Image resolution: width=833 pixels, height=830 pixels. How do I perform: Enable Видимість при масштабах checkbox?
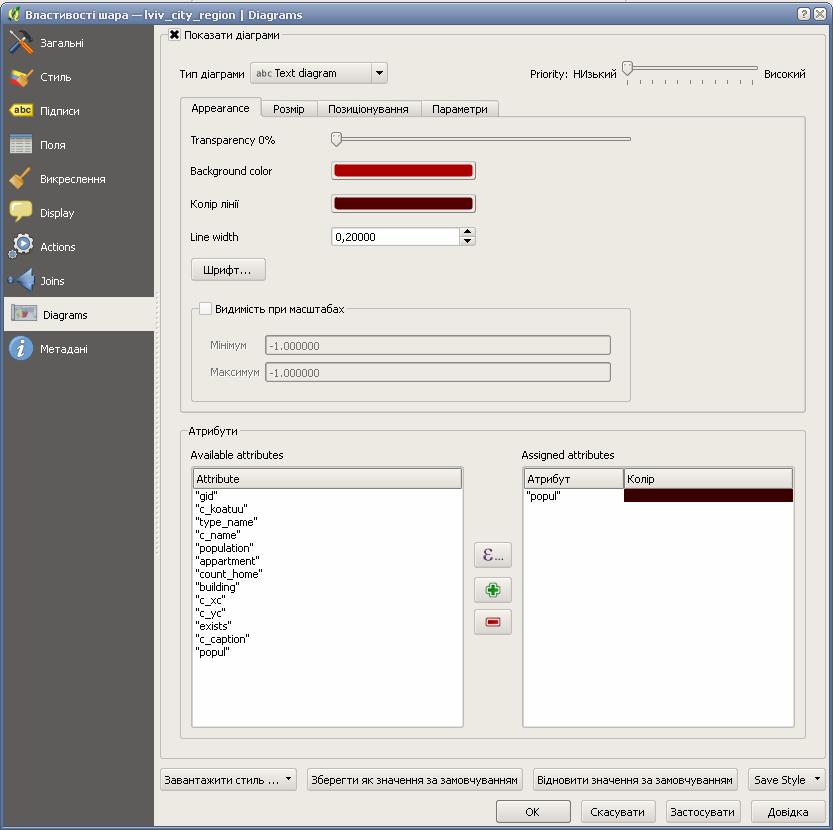(x=206, y=309)
